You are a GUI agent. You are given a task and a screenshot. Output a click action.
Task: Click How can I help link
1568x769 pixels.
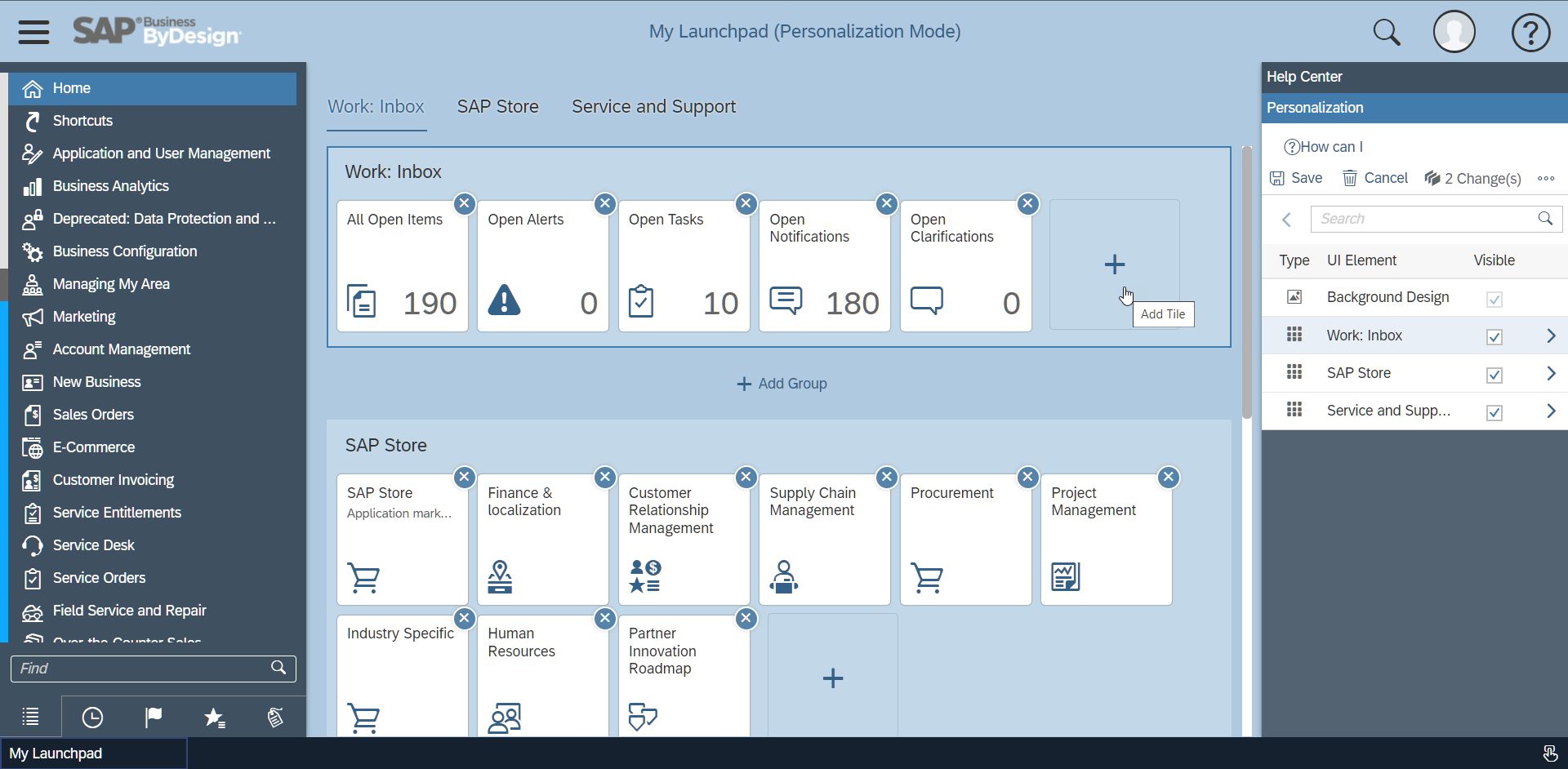pyautogui.click(x=1323, y=147)
